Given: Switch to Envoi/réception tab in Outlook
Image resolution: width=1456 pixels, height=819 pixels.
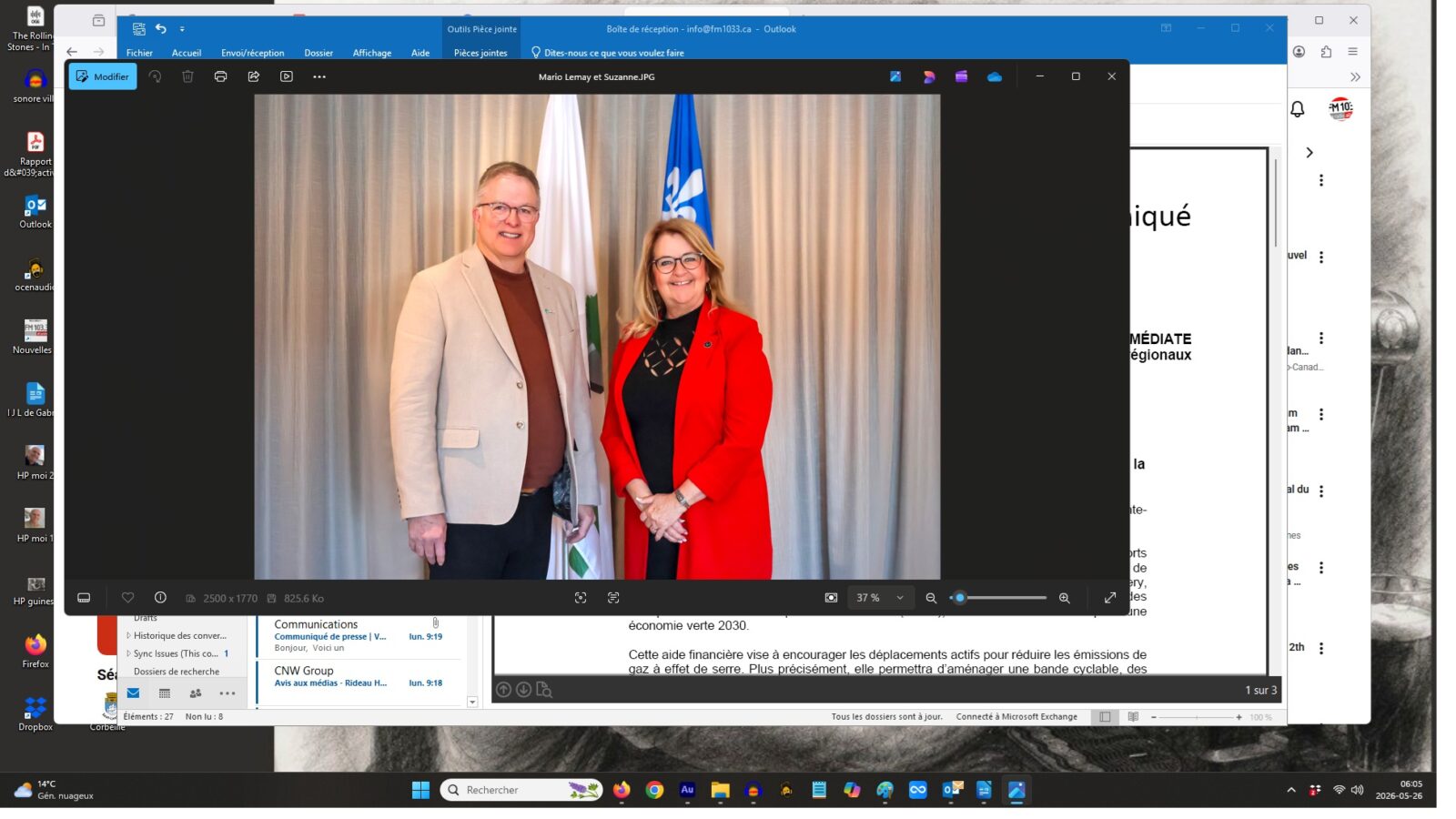Looking at the screenshot, I should click(x=252, y=53).
